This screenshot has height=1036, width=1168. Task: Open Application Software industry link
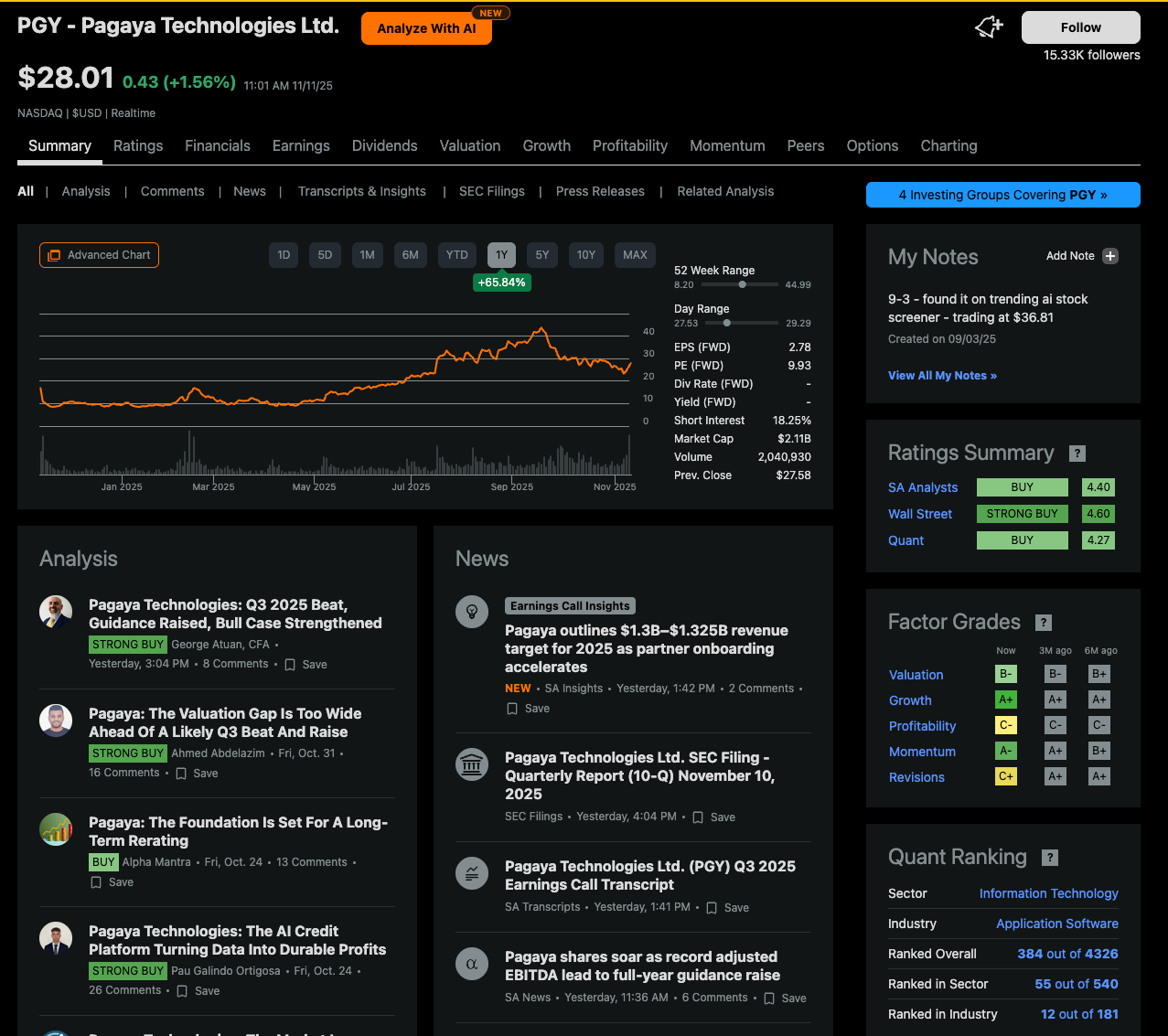pyautogui.click(x=1057, y=924)
